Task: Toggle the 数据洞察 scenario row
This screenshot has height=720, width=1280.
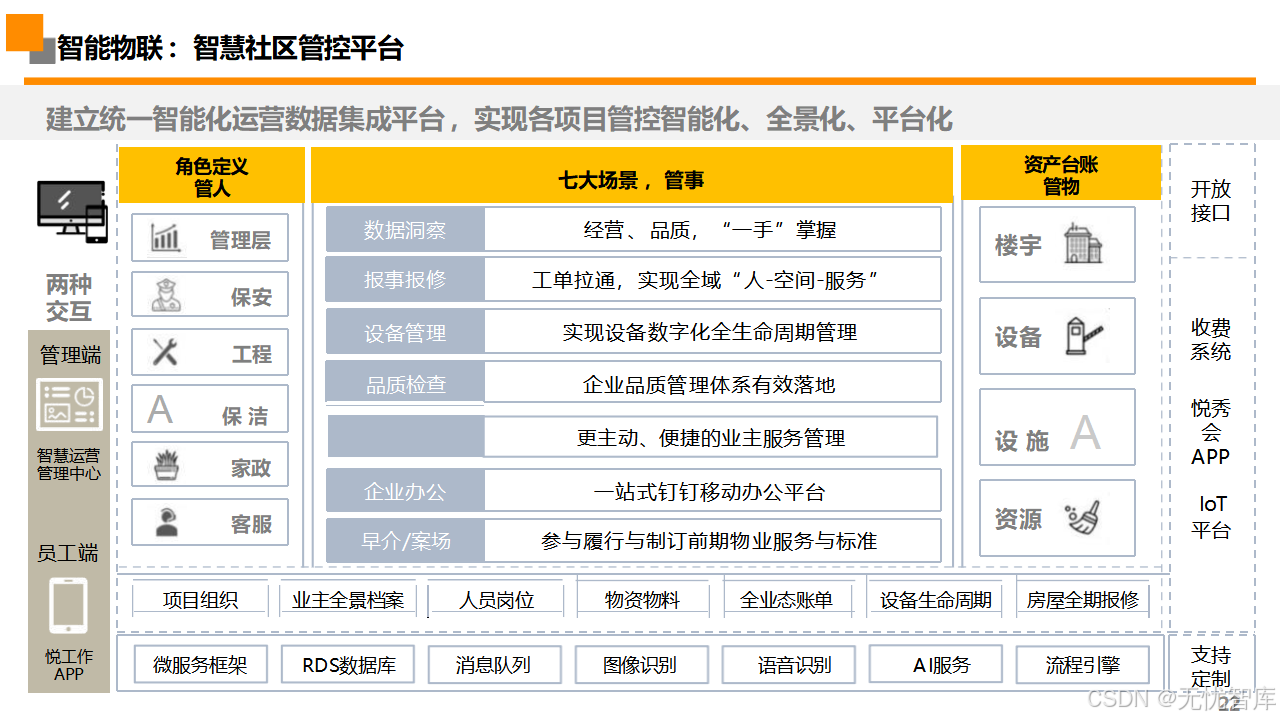Action: pos(404,228)
